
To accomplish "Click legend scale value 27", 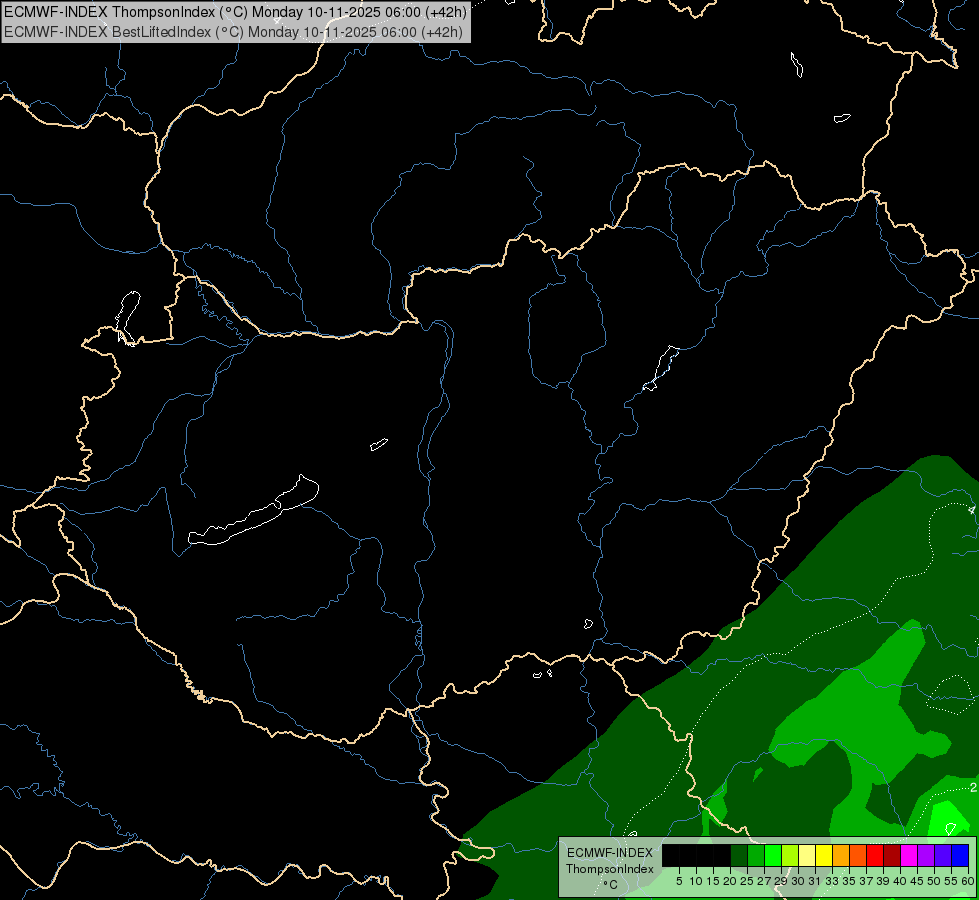I will pos(764,881).
